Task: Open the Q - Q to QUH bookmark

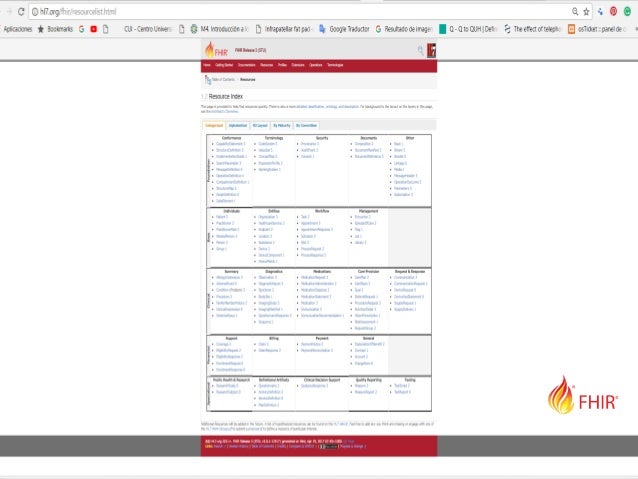Action: tap(468, 29)
